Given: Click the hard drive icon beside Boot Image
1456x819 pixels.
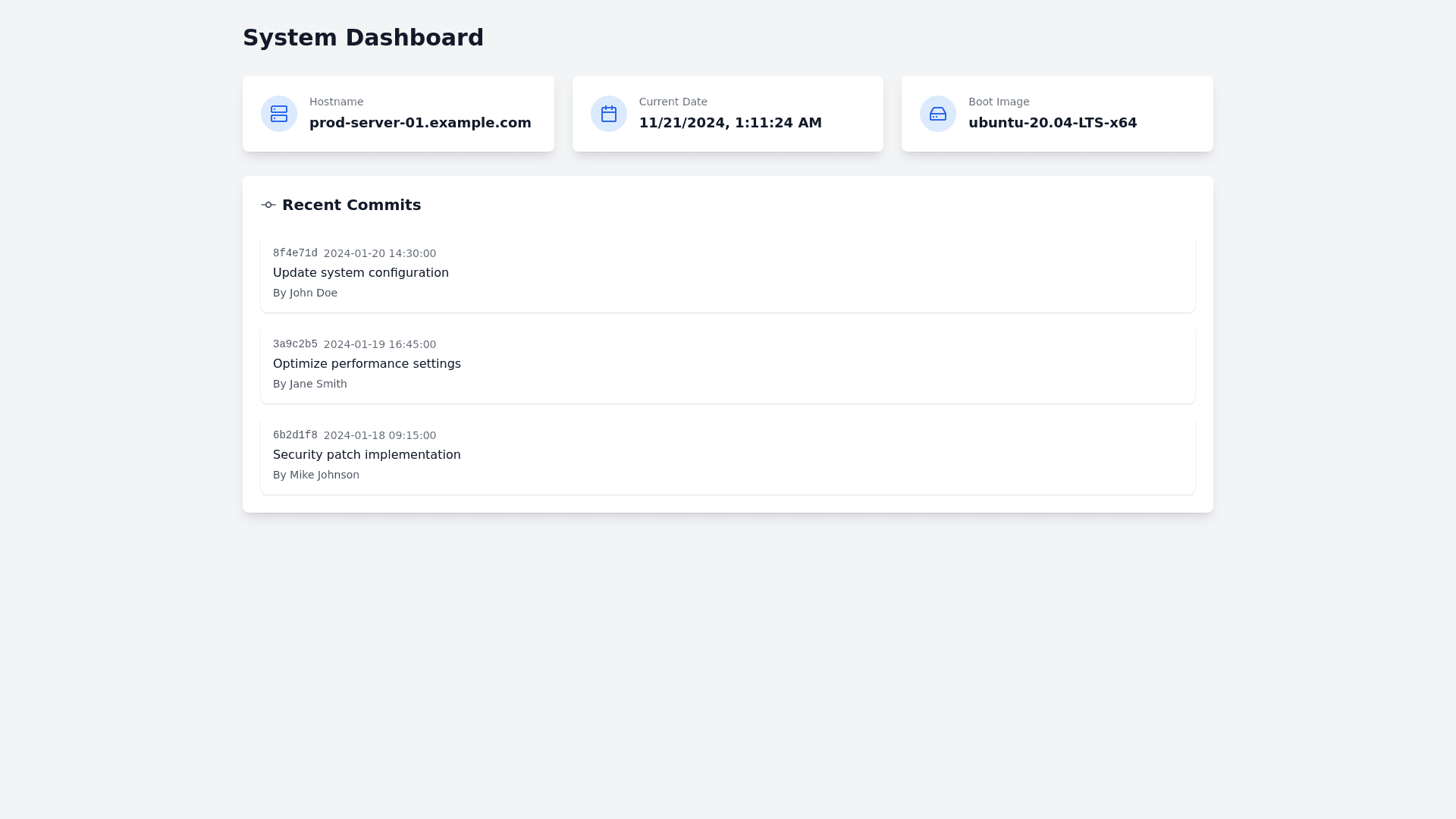Looking at the screenshot, I should coord(937,114).
